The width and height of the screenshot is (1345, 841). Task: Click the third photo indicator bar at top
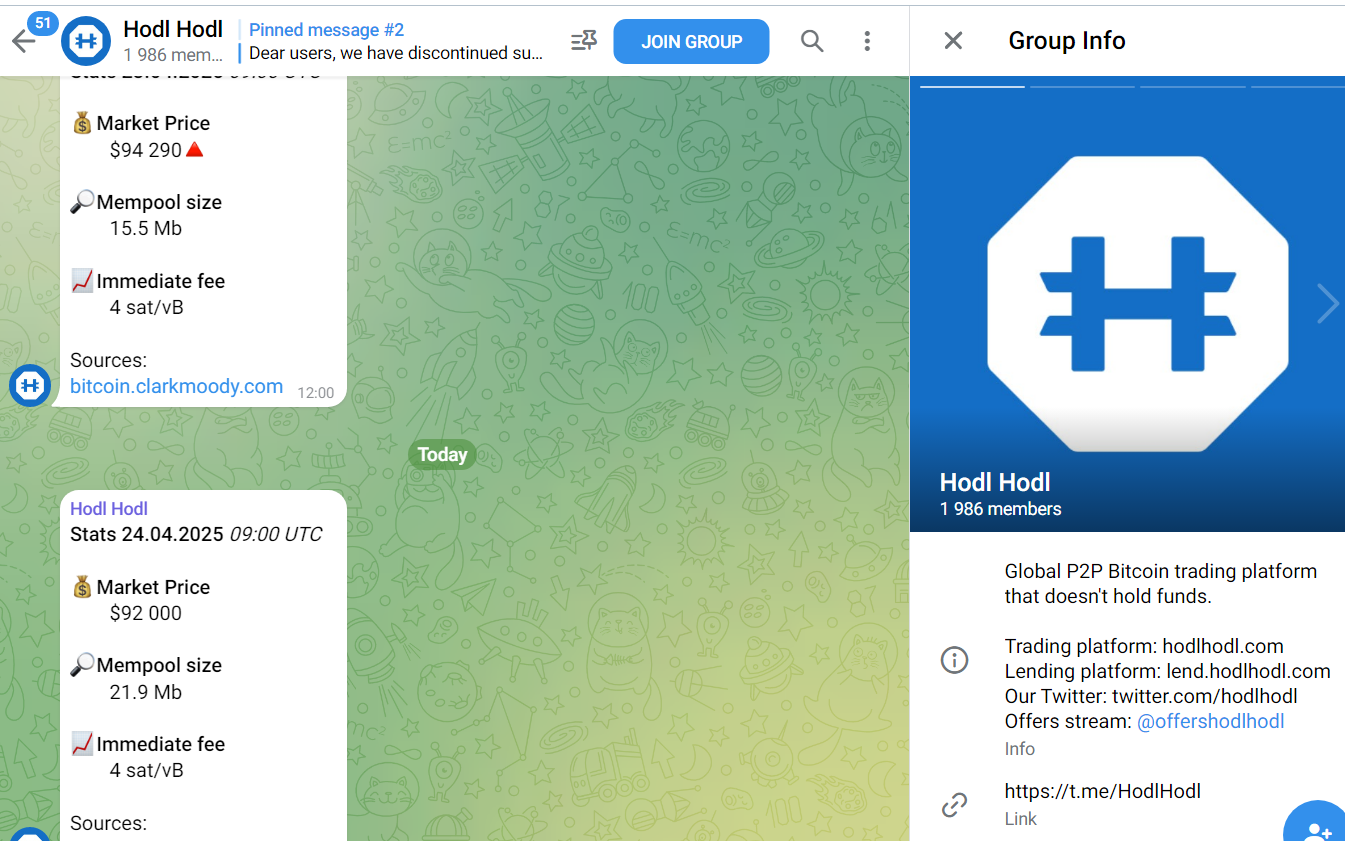point(1193,86)
